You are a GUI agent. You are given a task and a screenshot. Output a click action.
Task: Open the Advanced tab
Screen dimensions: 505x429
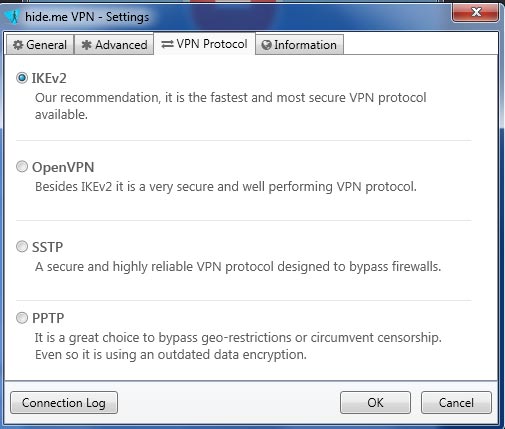pos(114,44)
